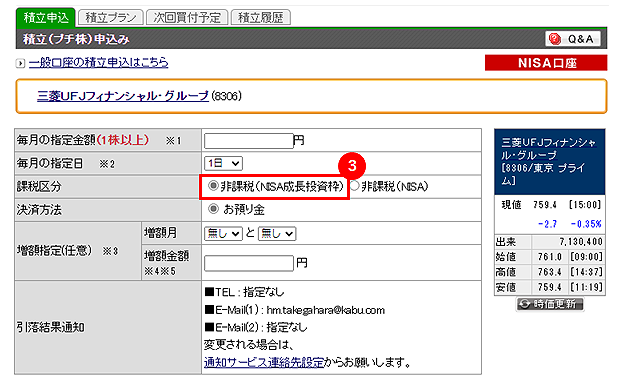Select the 非課税(NISA) radio button

355,186
